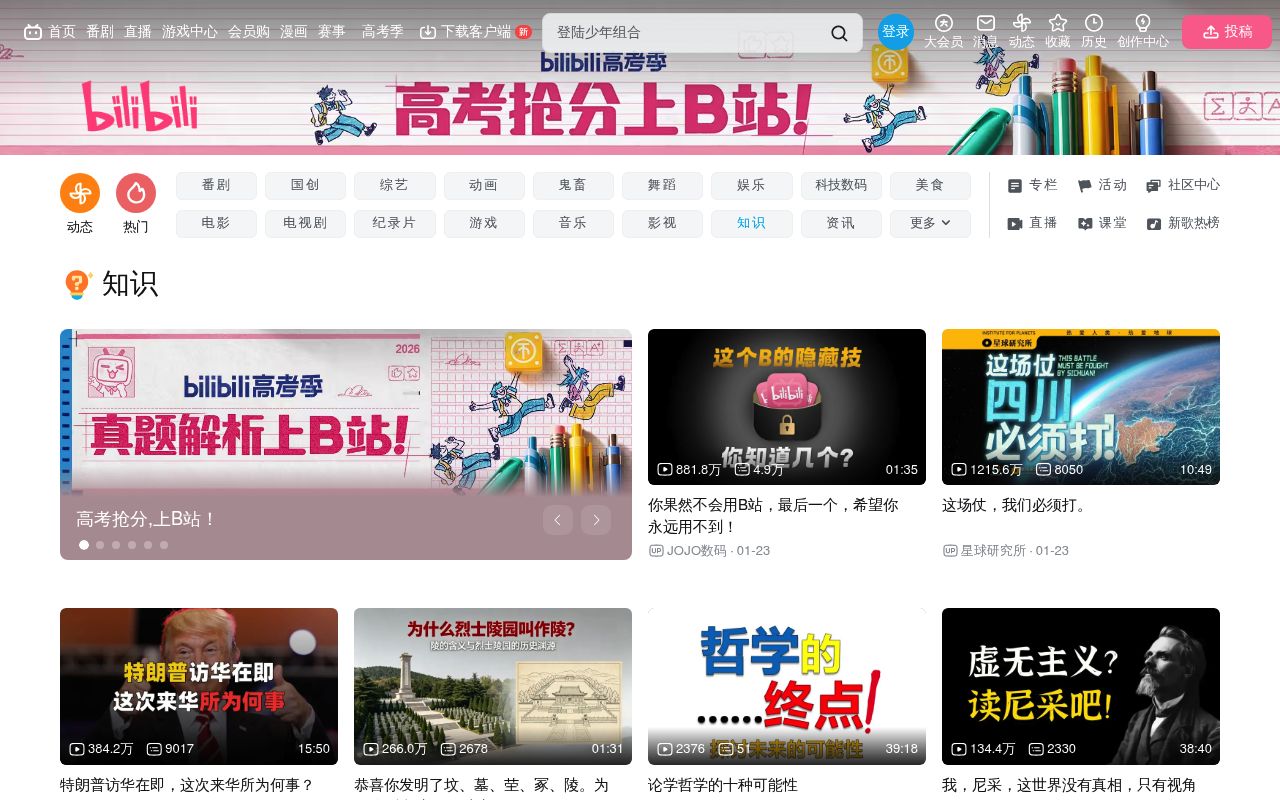Open title 论学哲学的十种可能性

click(723, 785)
